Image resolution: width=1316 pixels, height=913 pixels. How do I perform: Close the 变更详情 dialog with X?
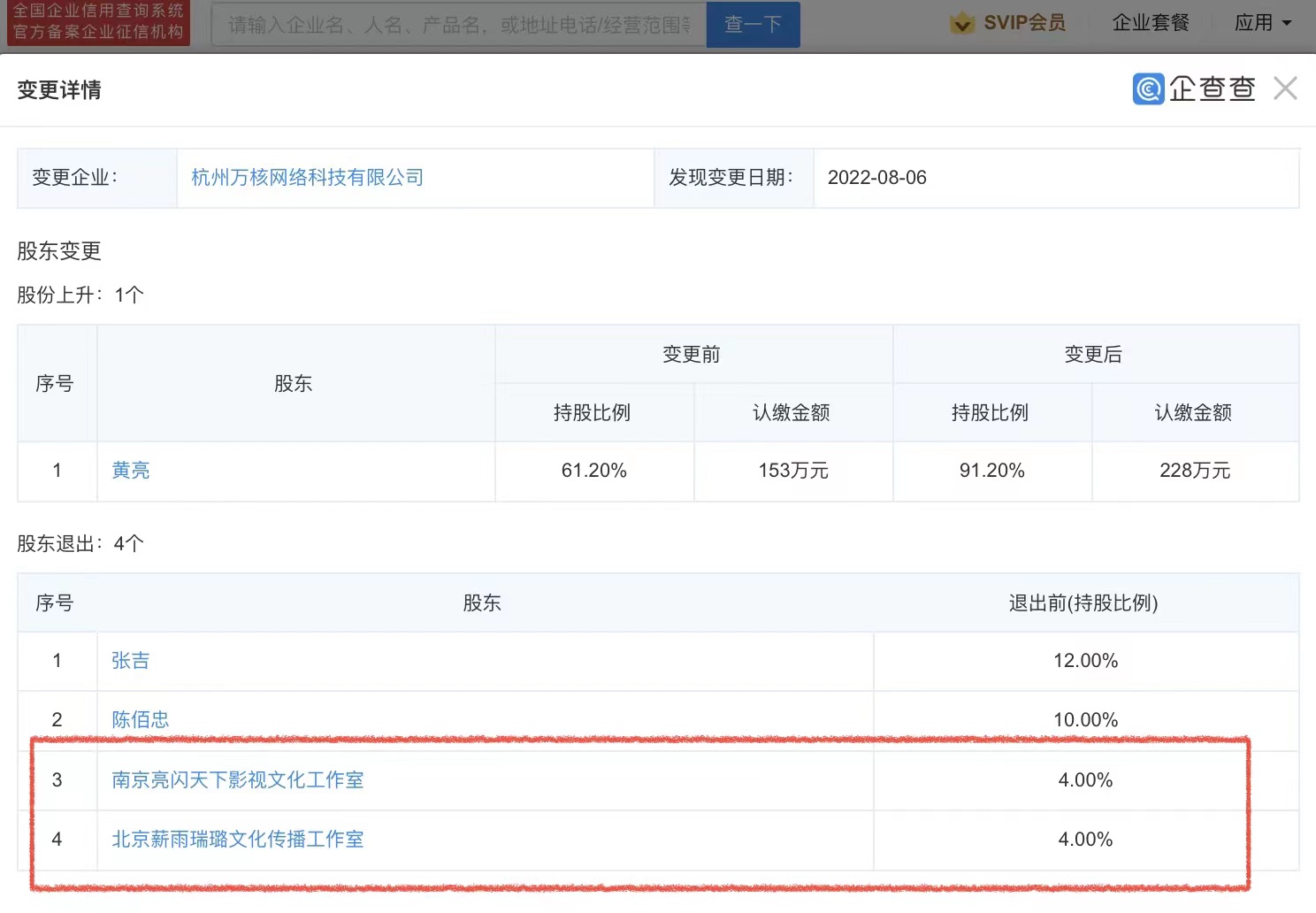pyautogui.click(x=1285, y=88)
